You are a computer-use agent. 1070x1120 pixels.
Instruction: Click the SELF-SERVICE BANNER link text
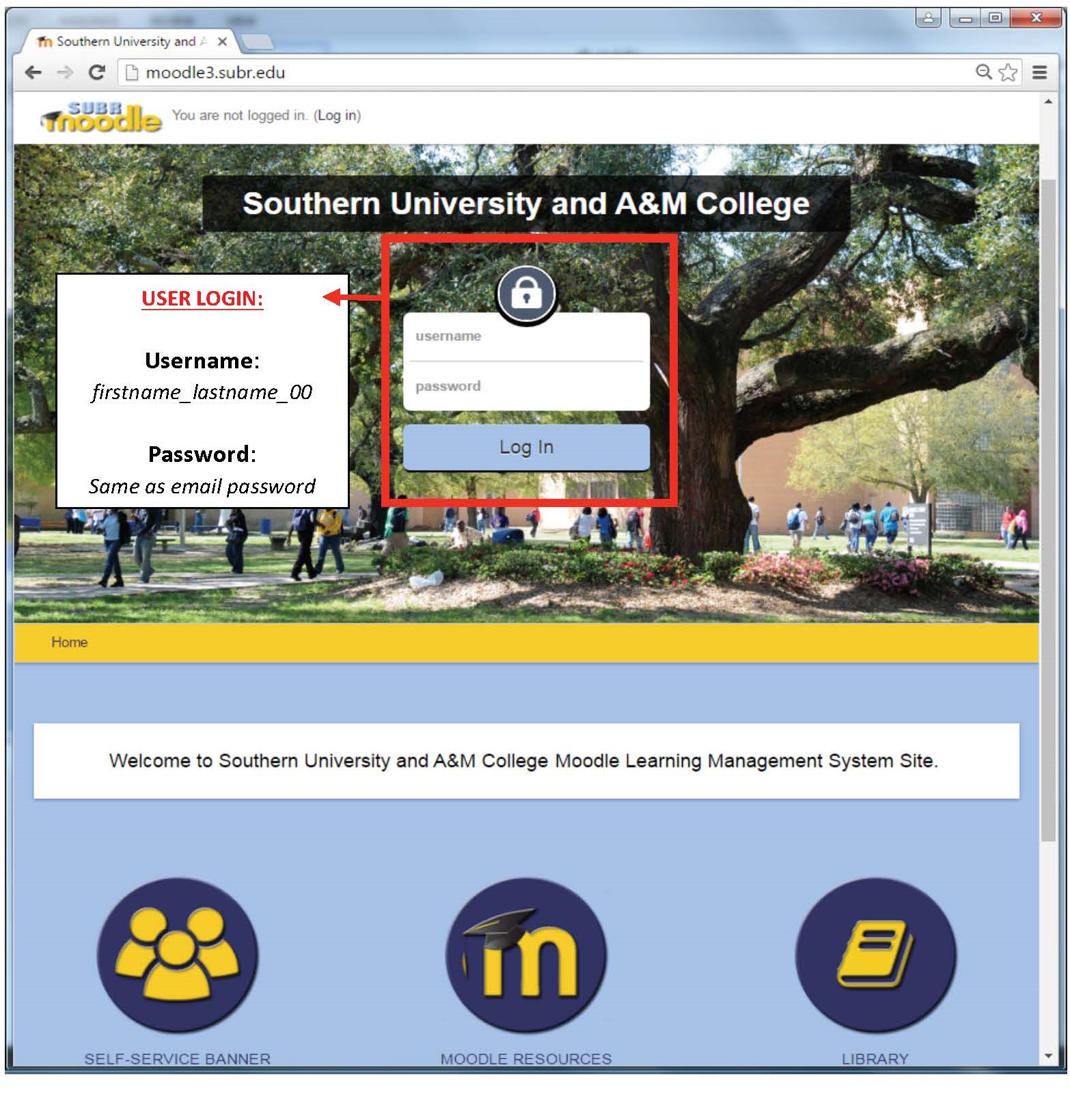coord(178,1058)
